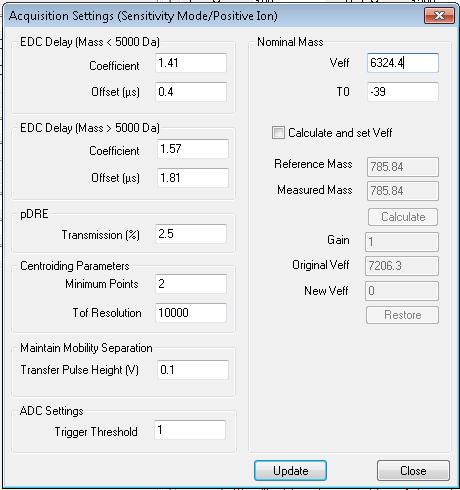Click the 'Minimum Points' label

click(102, 284)
